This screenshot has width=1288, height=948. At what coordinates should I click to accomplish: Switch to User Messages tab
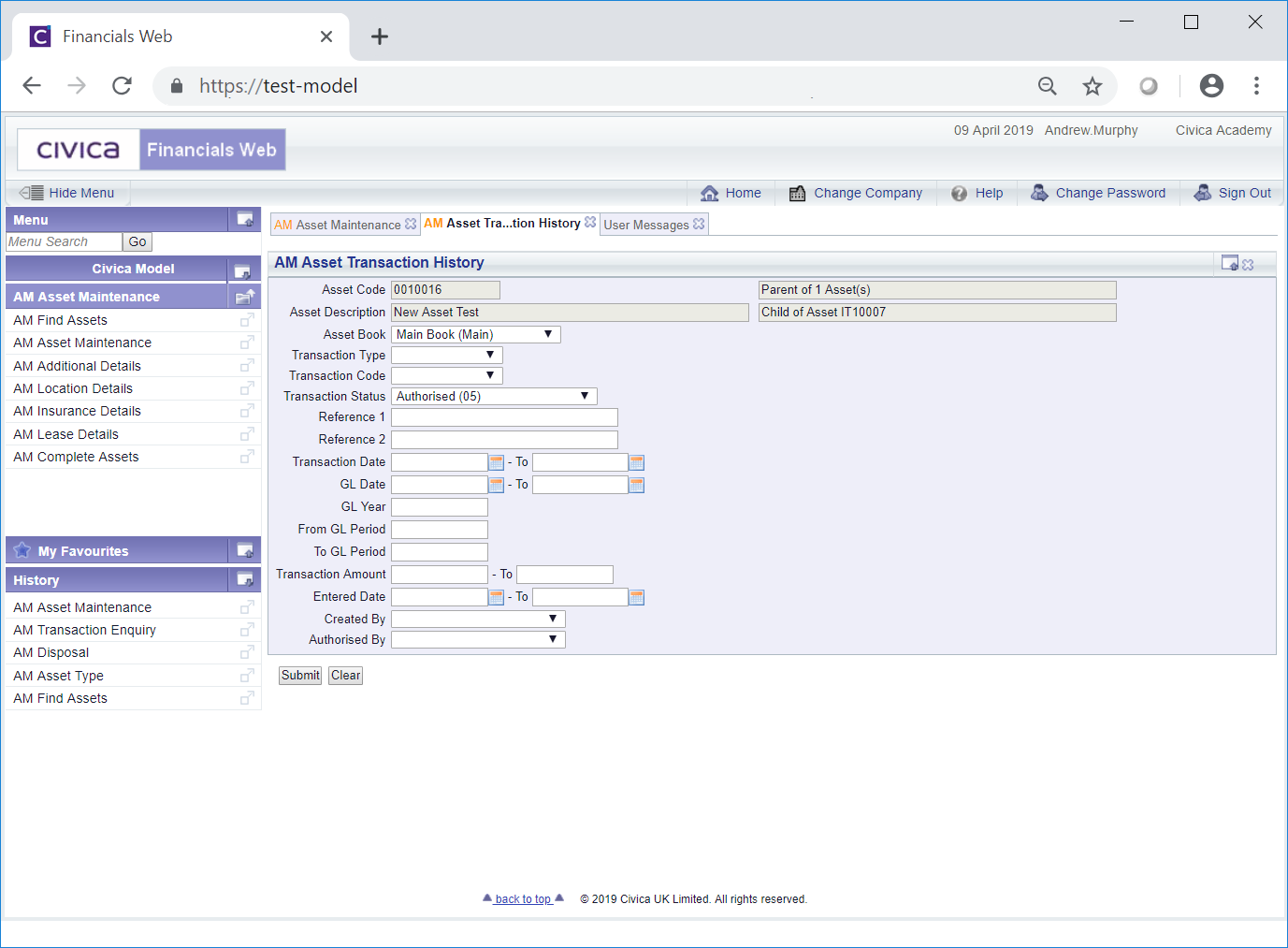(646, 225)
